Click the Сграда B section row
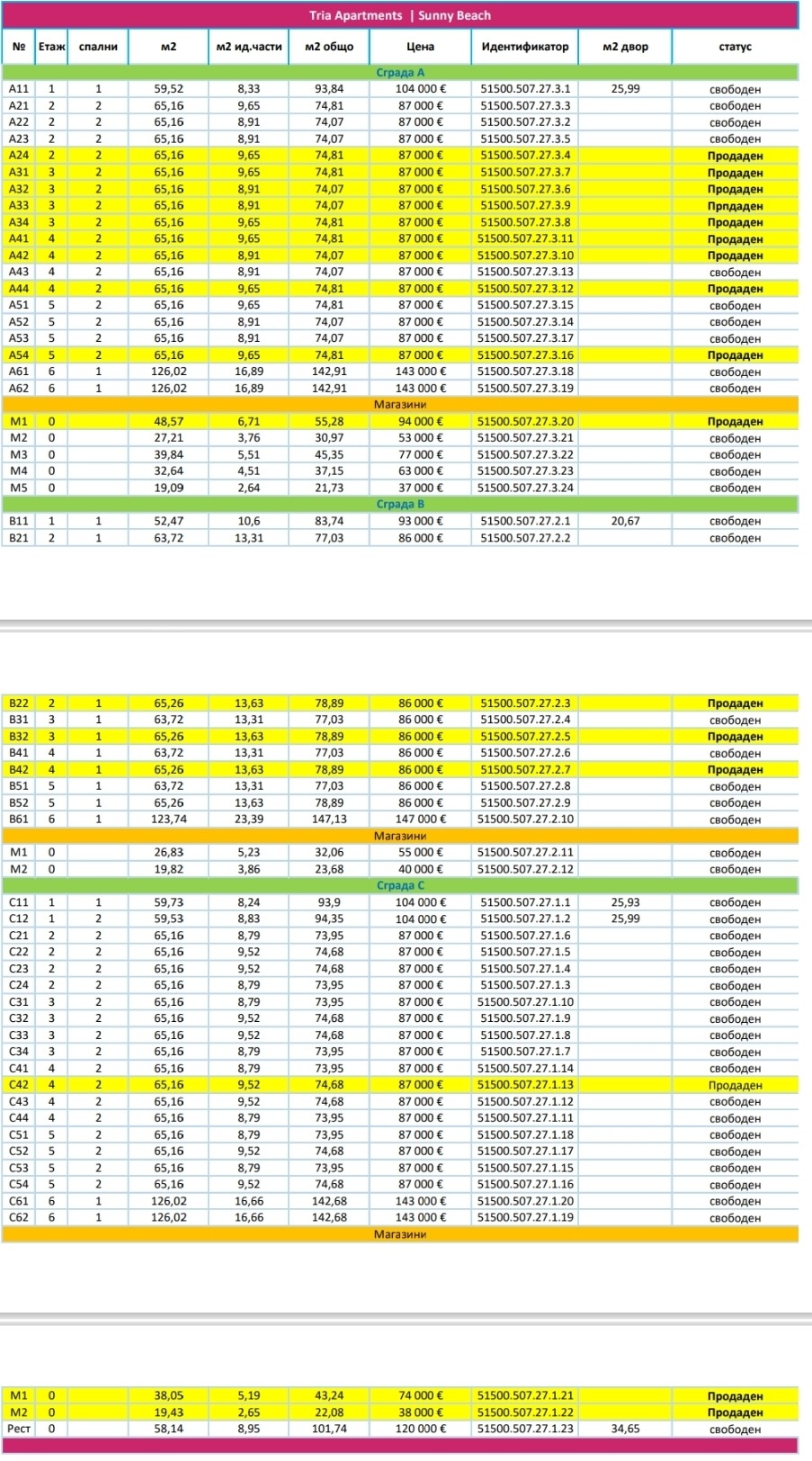812x1461 pixels. coord(399,504)
